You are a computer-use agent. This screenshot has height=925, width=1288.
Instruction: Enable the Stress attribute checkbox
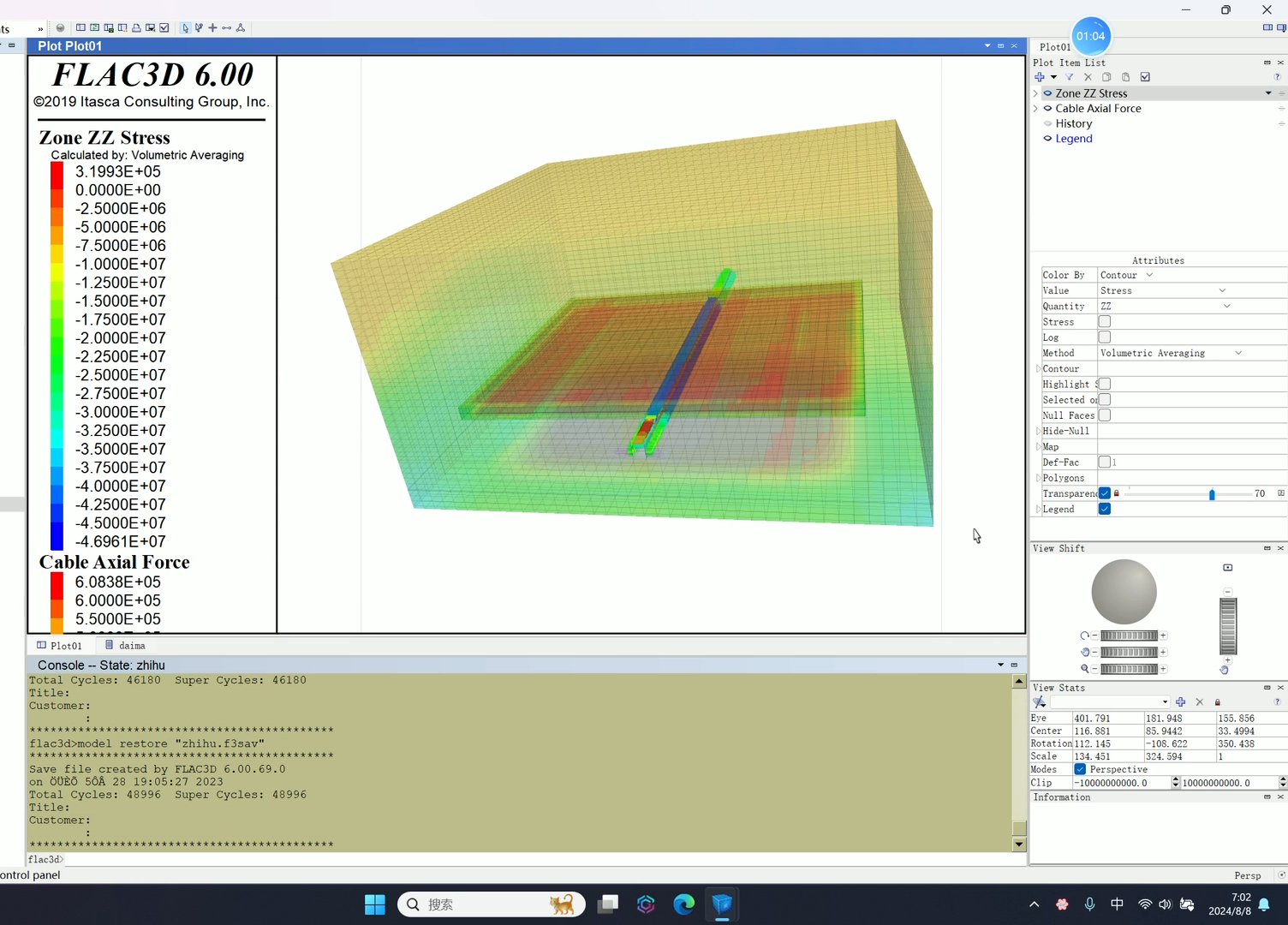point(1105,322)
